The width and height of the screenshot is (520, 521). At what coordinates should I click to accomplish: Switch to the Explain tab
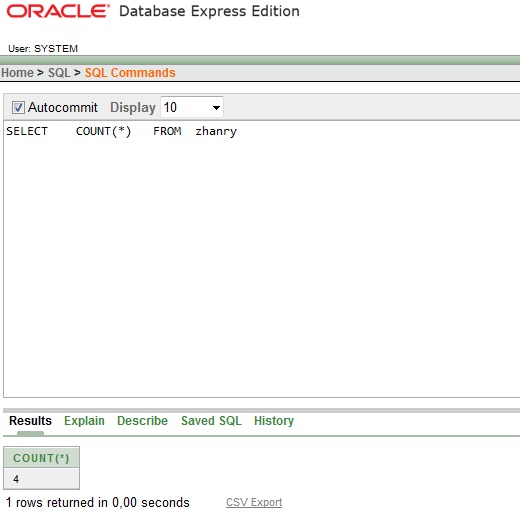[x=84, y=421]
